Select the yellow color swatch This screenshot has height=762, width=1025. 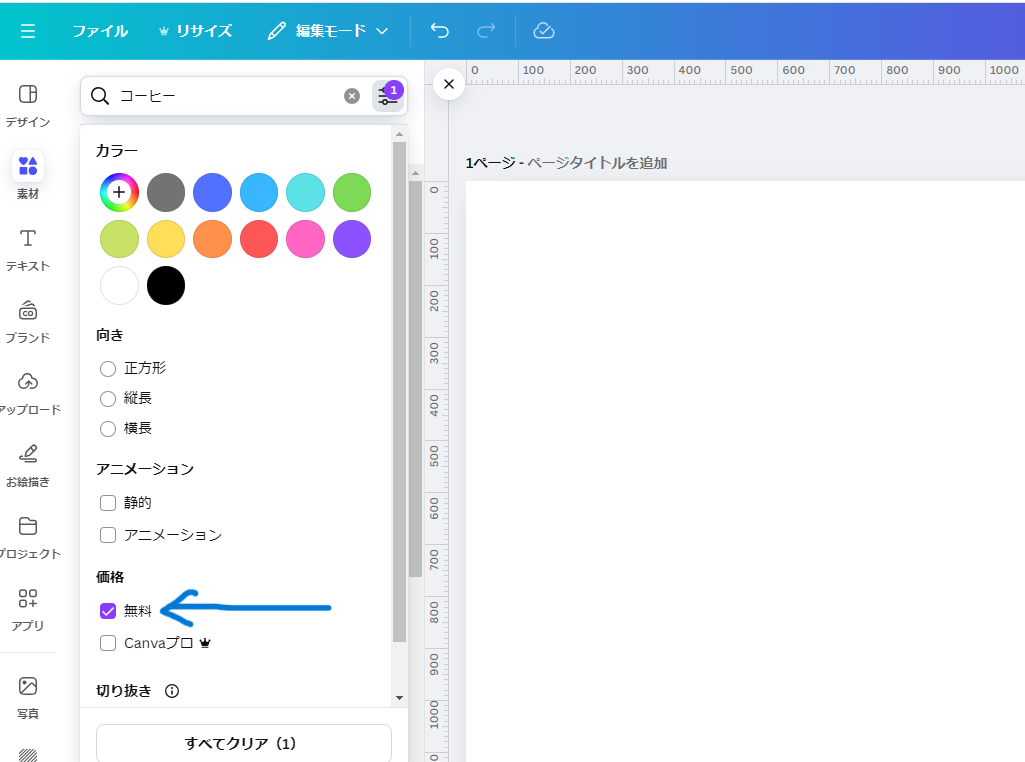(166, 239)
